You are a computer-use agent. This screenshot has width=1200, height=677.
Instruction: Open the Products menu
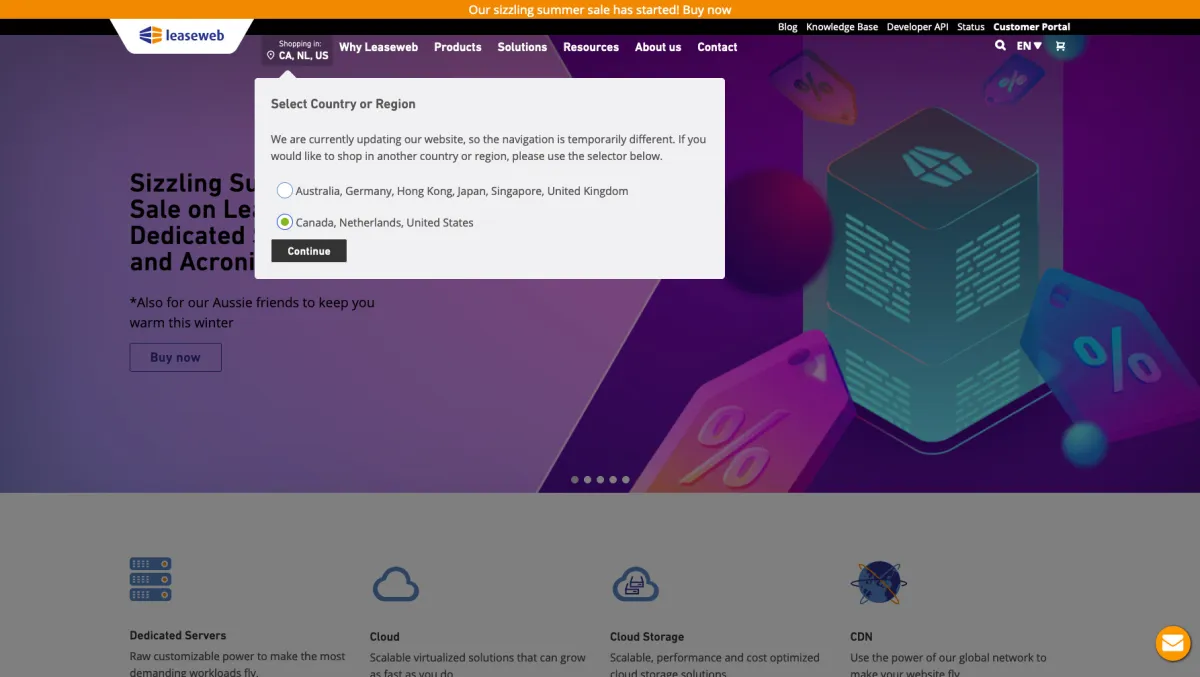pos(458,47)
